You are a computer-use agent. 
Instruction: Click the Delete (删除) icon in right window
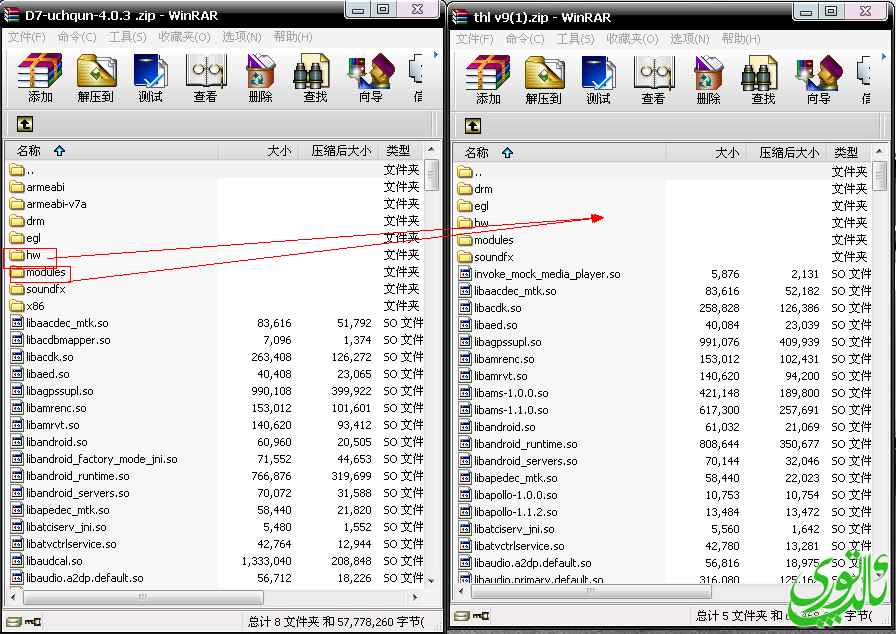tap(708, 78)
